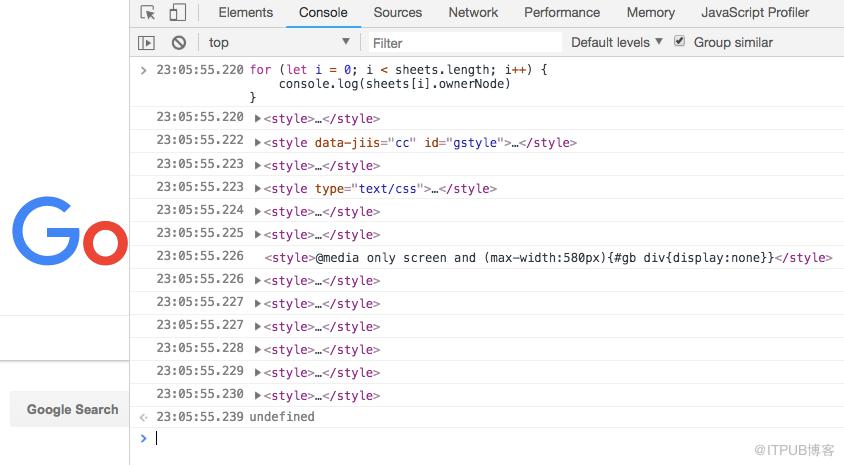Activate the inspect element picker icon
844x465 pixels.
[147, 12]
